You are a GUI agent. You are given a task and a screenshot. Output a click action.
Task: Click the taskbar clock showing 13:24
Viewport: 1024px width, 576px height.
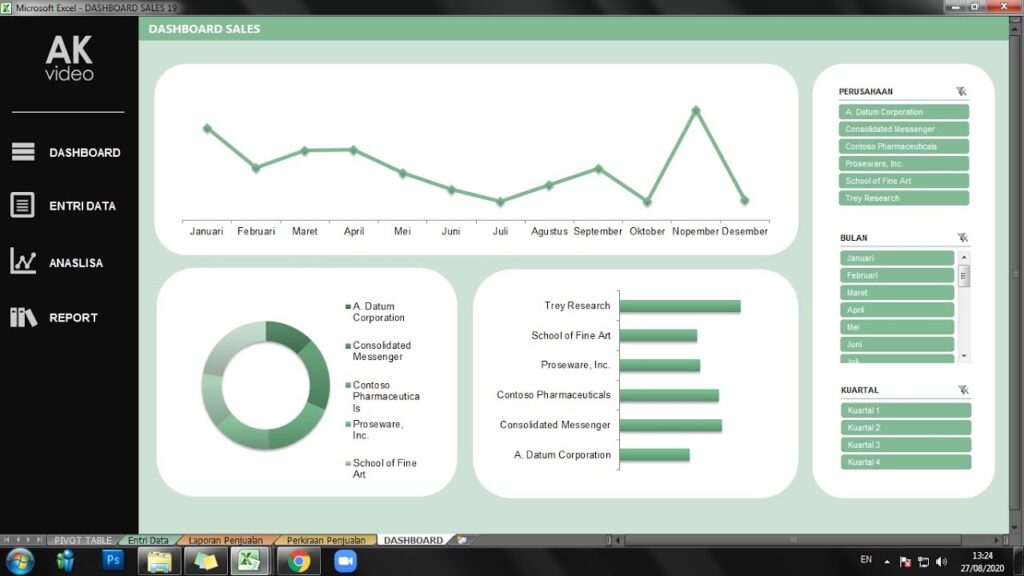point(982,562)
